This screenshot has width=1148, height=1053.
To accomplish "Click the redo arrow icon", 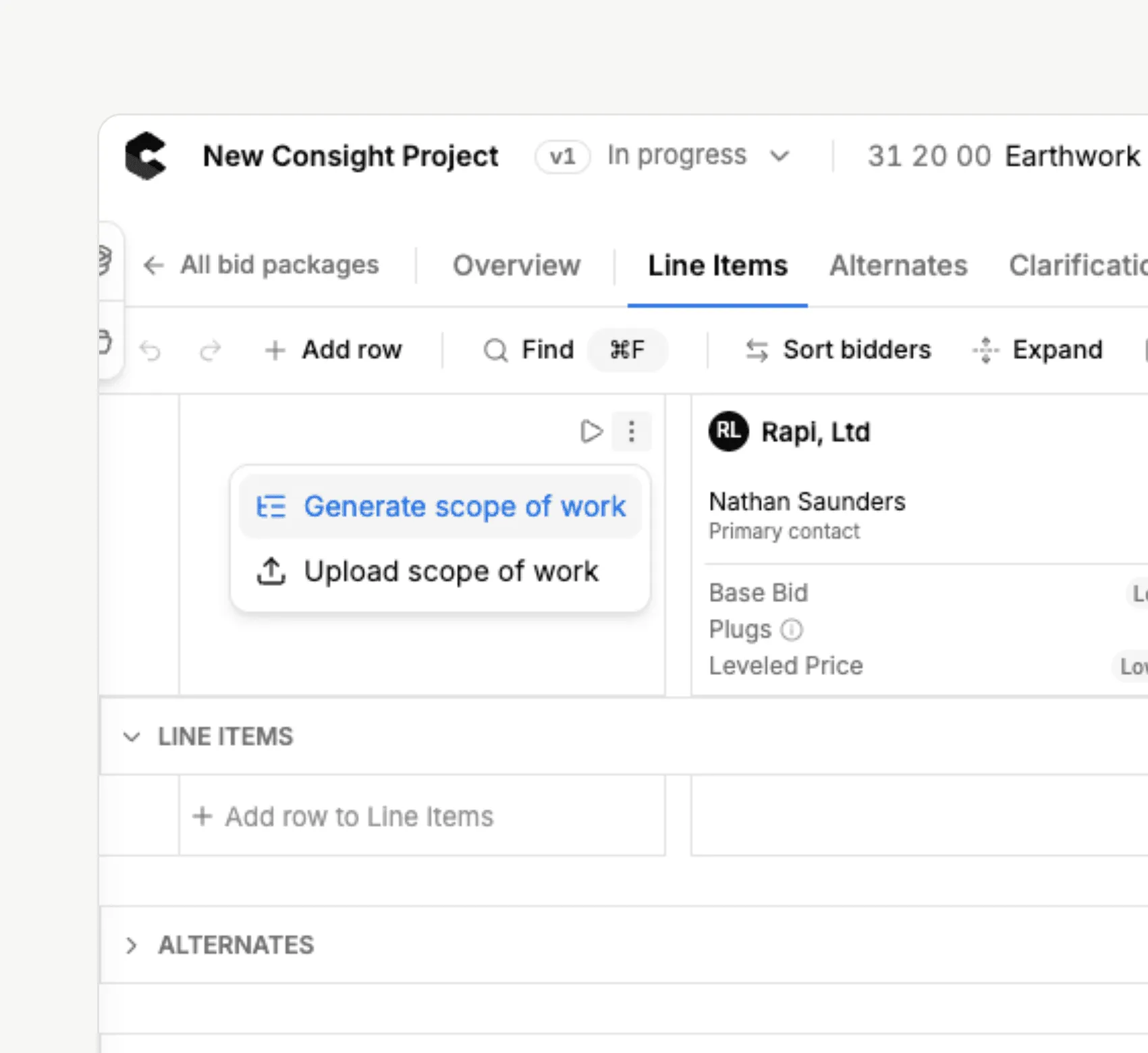I will 211,350.
